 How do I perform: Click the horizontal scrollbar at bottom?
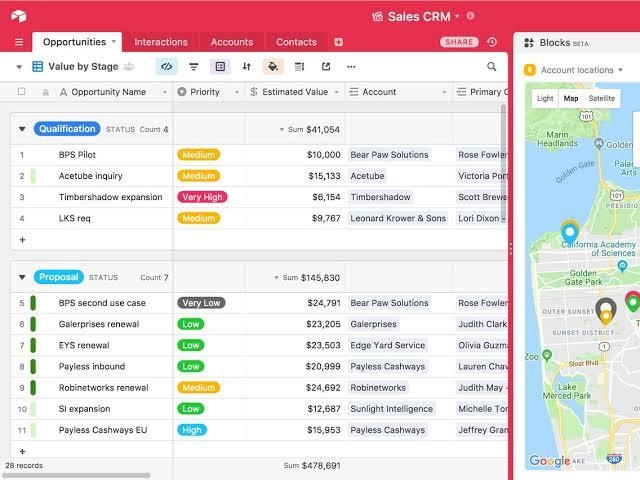click(x=77, y=475)
